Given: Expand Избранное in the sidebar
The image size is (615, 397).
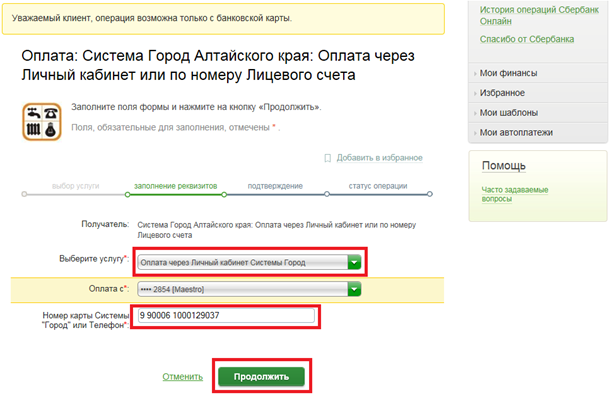Looking at the screenshot, I should (502, 93).
